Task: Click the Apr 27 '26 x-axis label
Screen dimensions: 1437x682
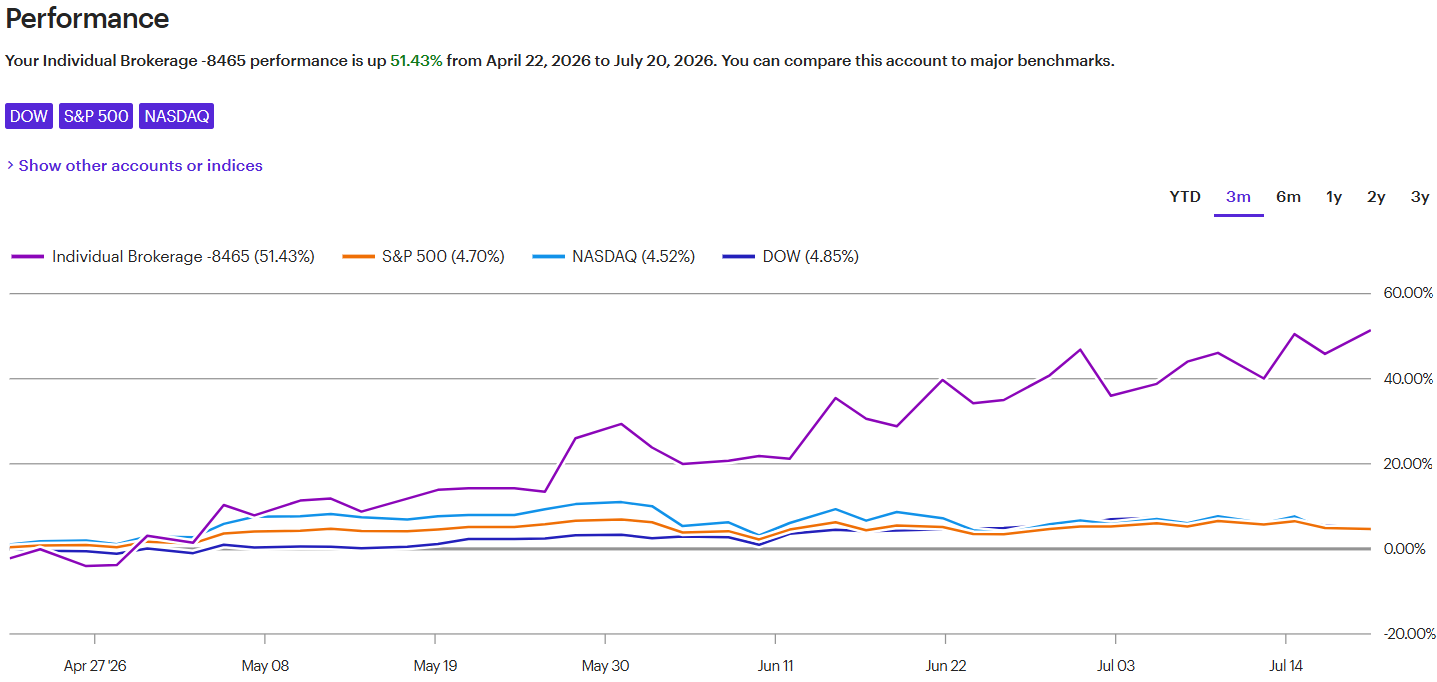Action: [95, 666]
